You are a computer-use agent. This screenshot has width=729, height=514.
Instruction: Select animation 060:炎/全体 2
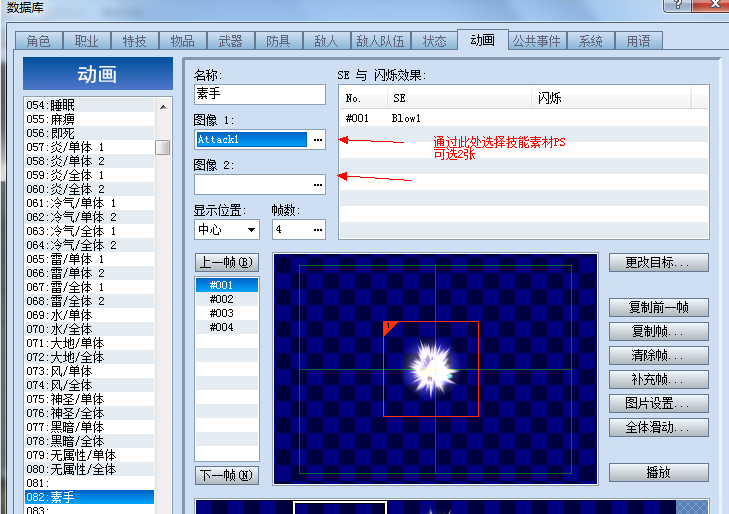point(89,189)
